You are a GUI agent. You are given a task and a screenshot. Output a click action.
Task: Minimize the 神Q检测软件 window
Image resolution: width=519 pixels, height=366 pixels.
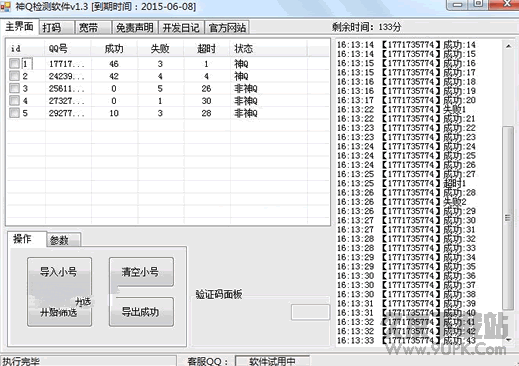[458, 4]
